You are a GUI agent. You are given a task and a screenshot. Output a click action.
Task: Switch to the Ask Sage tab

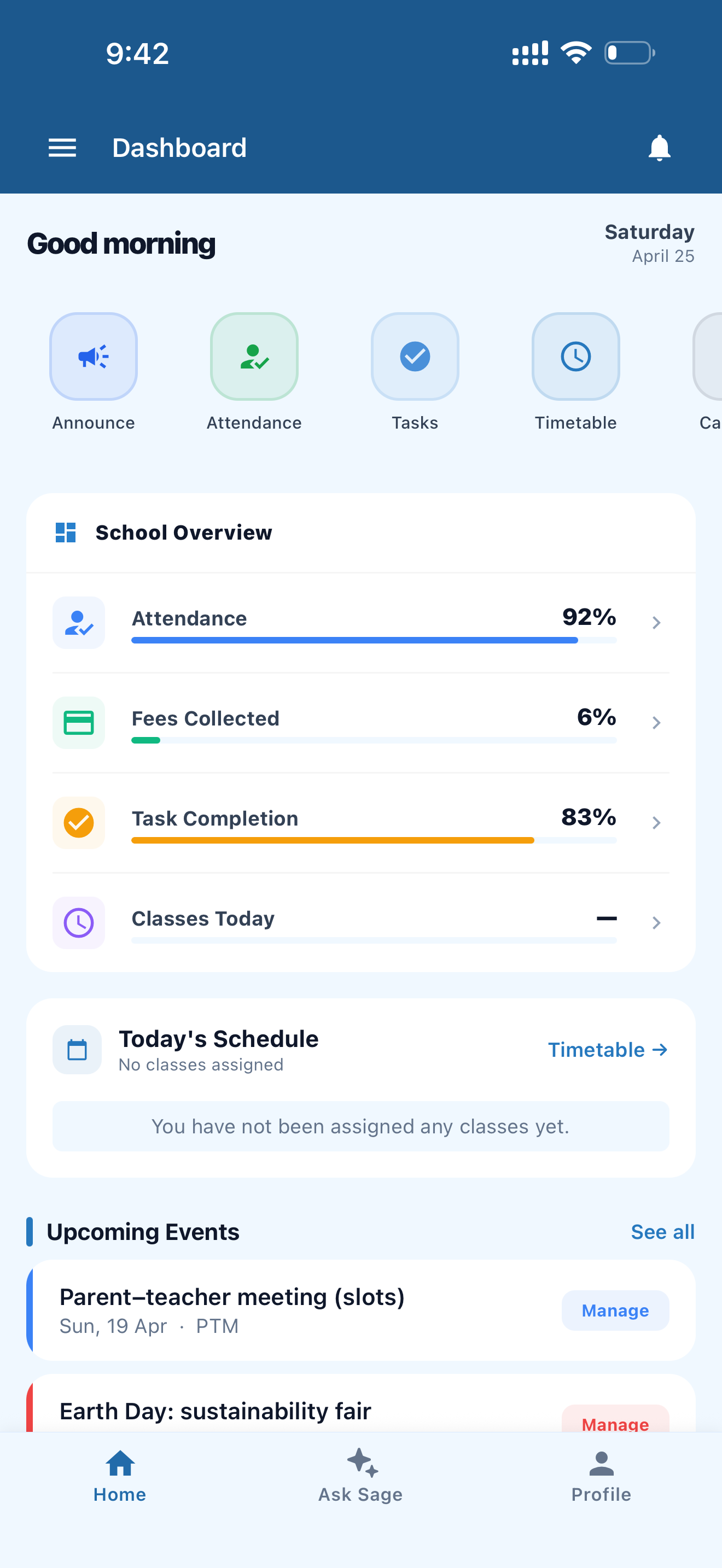[361, 1476]
